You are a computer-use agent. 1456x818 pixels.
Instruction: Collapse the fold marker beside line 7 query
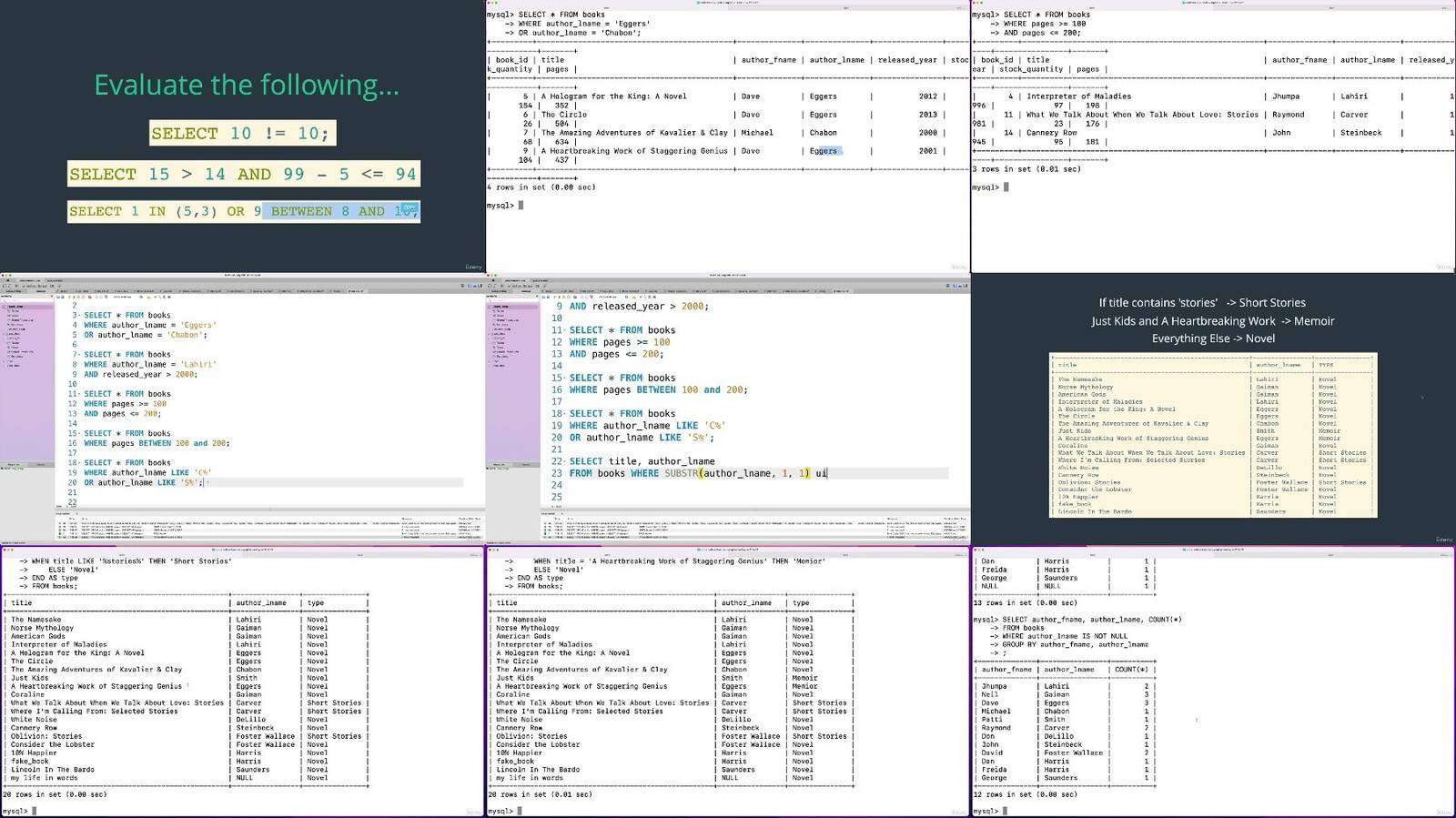tap(80, 355)
